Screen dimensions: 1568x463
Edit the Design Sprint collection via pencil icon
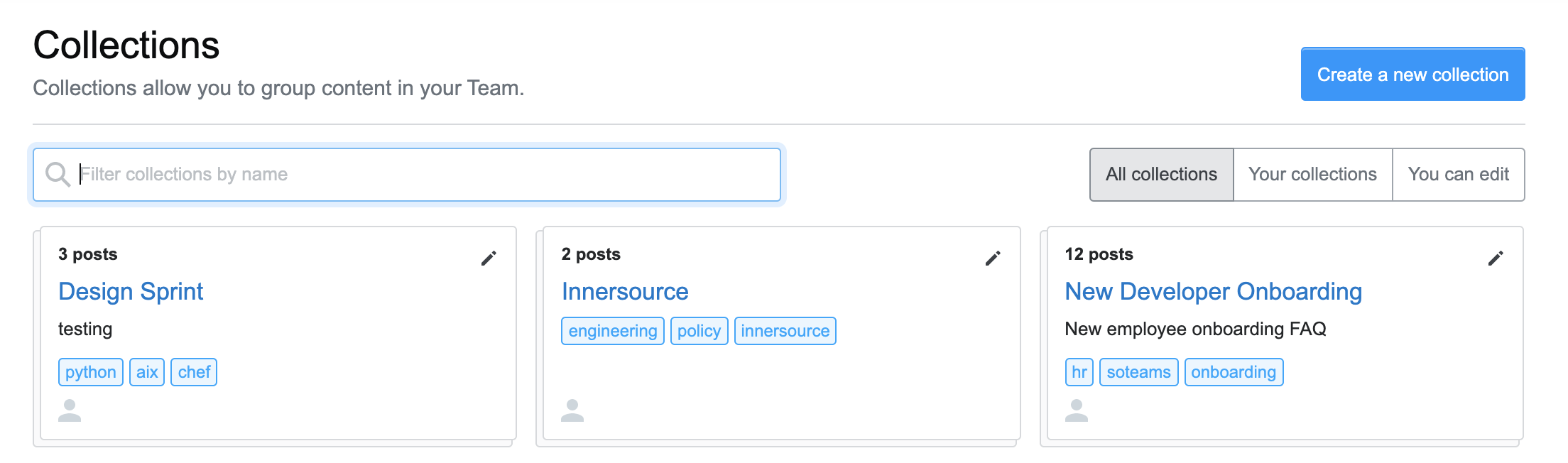point(489,258)
